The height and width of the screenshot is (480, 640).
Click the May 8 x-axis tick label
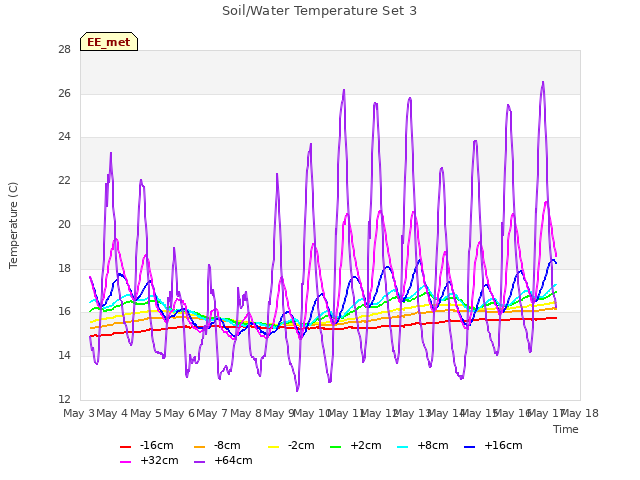click(x=246, y=413)
